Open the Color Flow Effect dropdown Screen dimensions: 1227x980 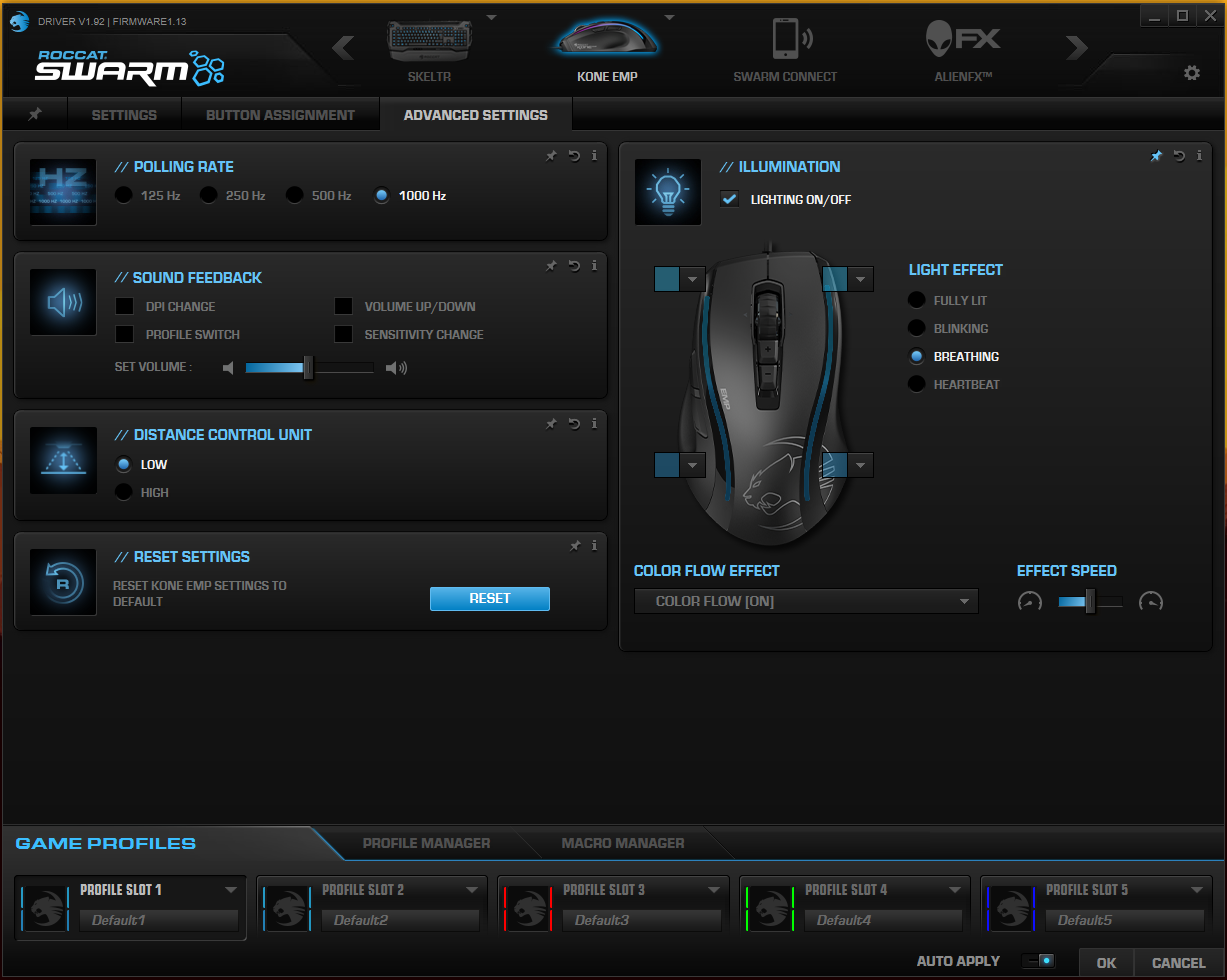point(806,601)
